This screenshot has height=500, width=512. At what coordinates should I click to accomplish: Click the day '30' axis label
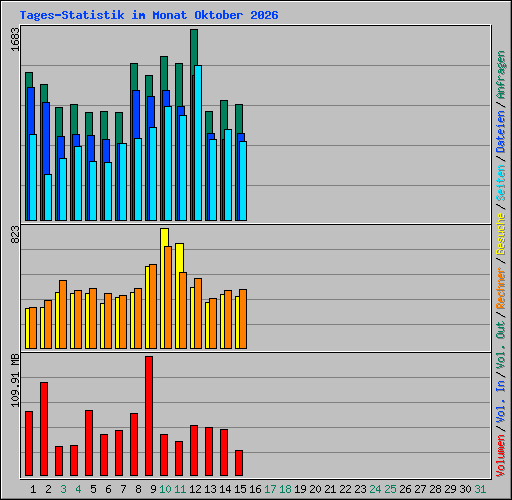466,489
